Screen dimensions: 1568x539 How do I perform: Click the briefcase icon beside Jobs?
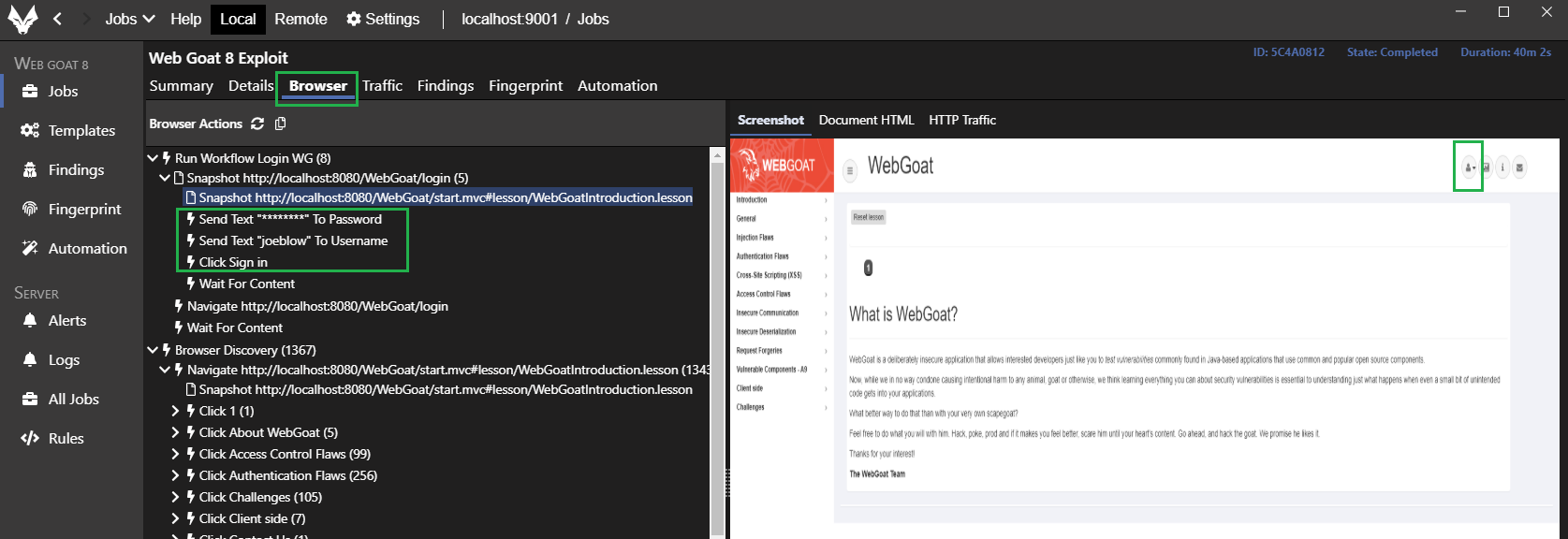click(30, 91)
